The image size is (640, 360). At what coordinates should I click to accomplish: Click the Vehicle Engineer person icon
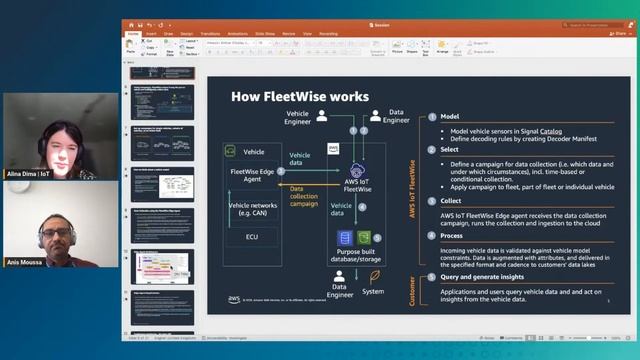click(x=322, y=116)
